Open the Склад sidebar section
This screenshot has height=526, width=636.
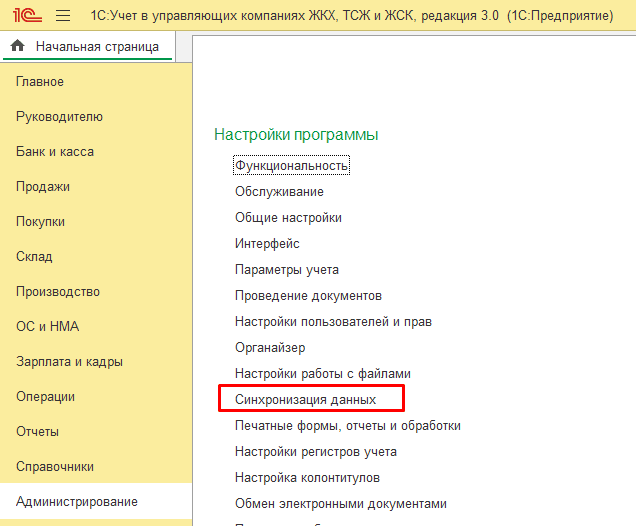[x=34, y=257]
